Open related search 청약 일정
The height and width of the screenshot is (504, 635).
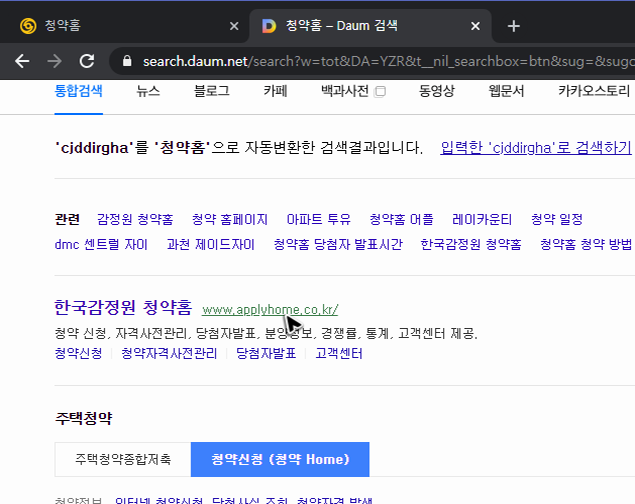[x=557, y=219]
